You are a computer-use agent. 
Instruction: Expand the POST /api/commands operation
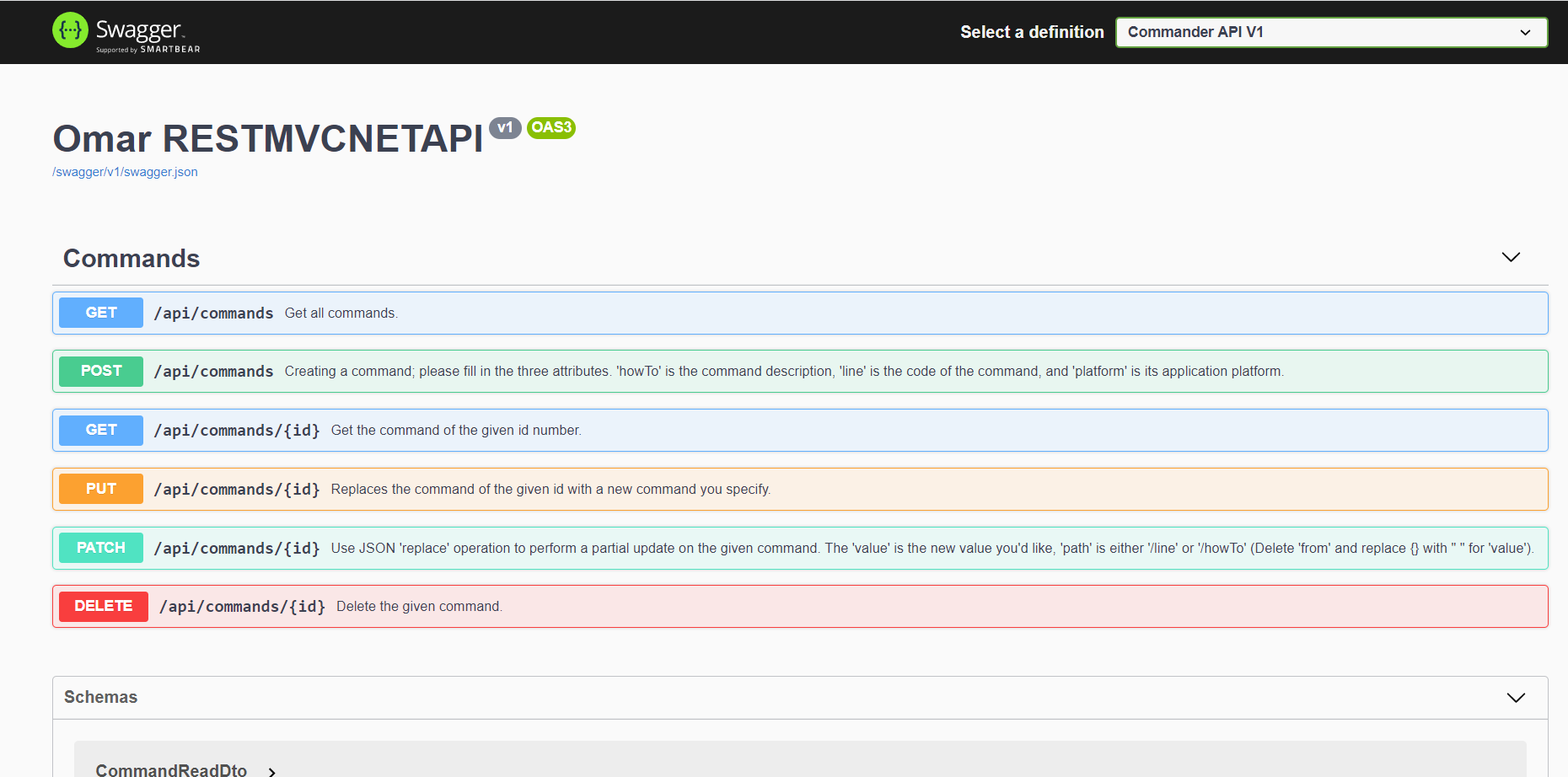pyautogui.click(x=800, y=371)
